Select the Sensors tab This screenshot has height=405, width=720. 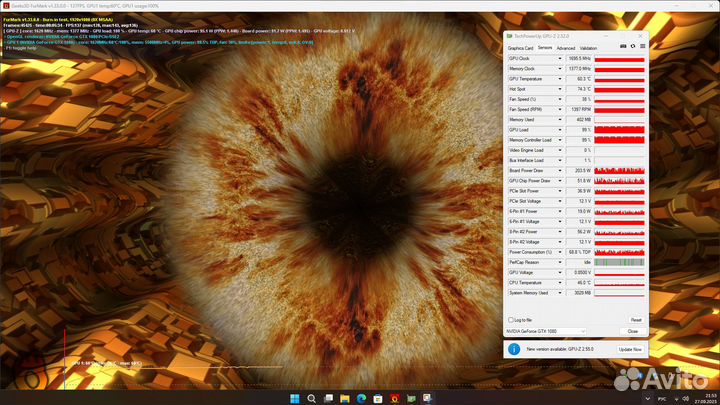pos(545,48)
